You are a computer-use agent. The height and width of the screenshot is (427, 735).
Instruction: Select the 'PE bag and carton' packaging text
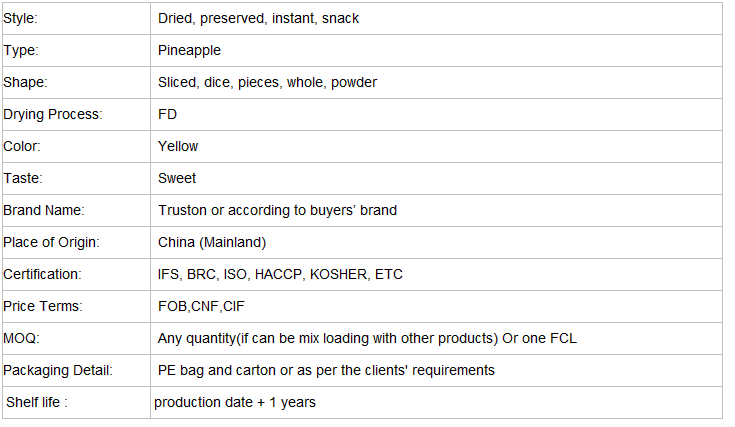[217, 370]
